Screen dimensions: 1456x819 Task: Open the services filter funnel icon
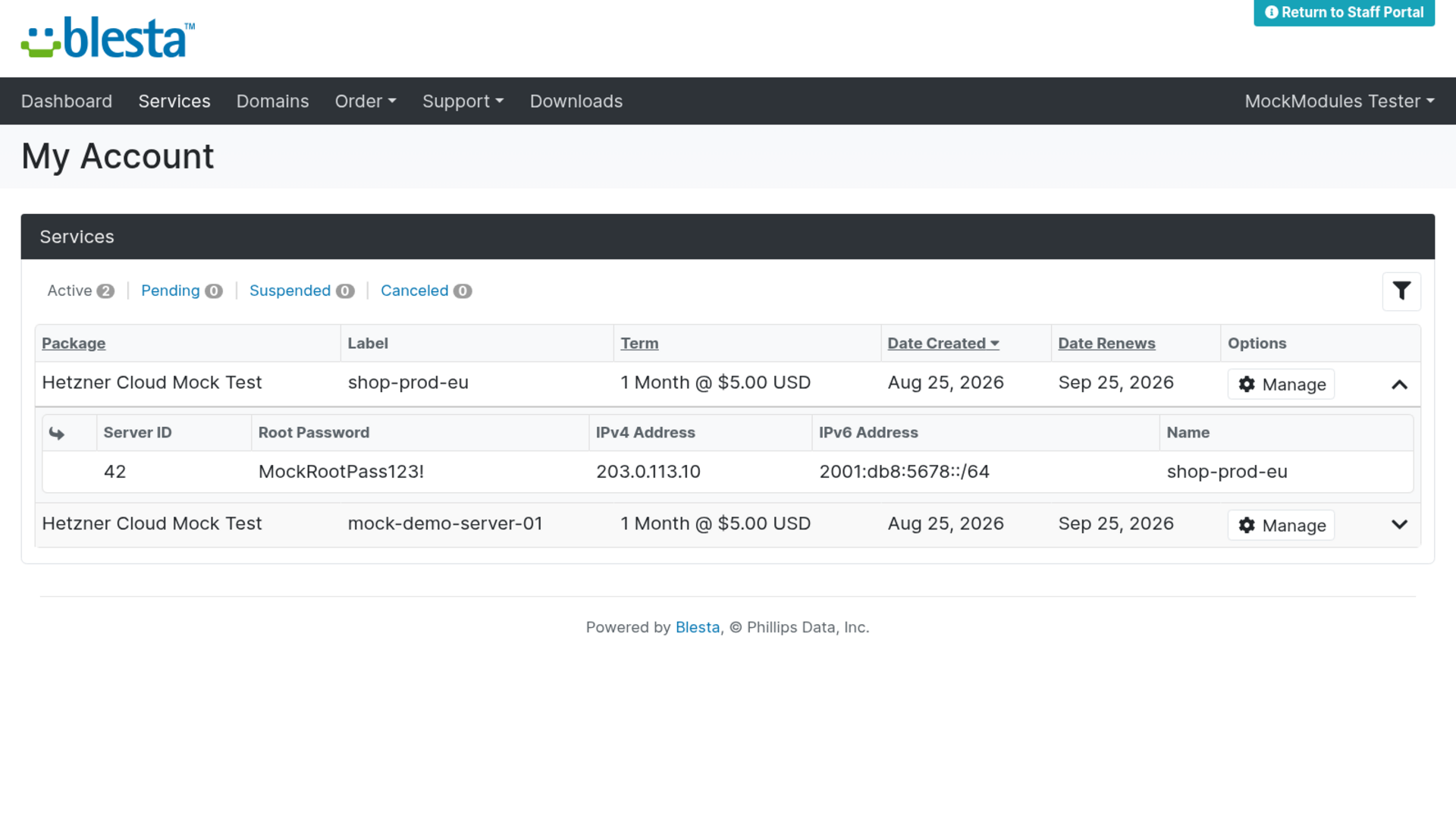click(x=1401, y=291)
